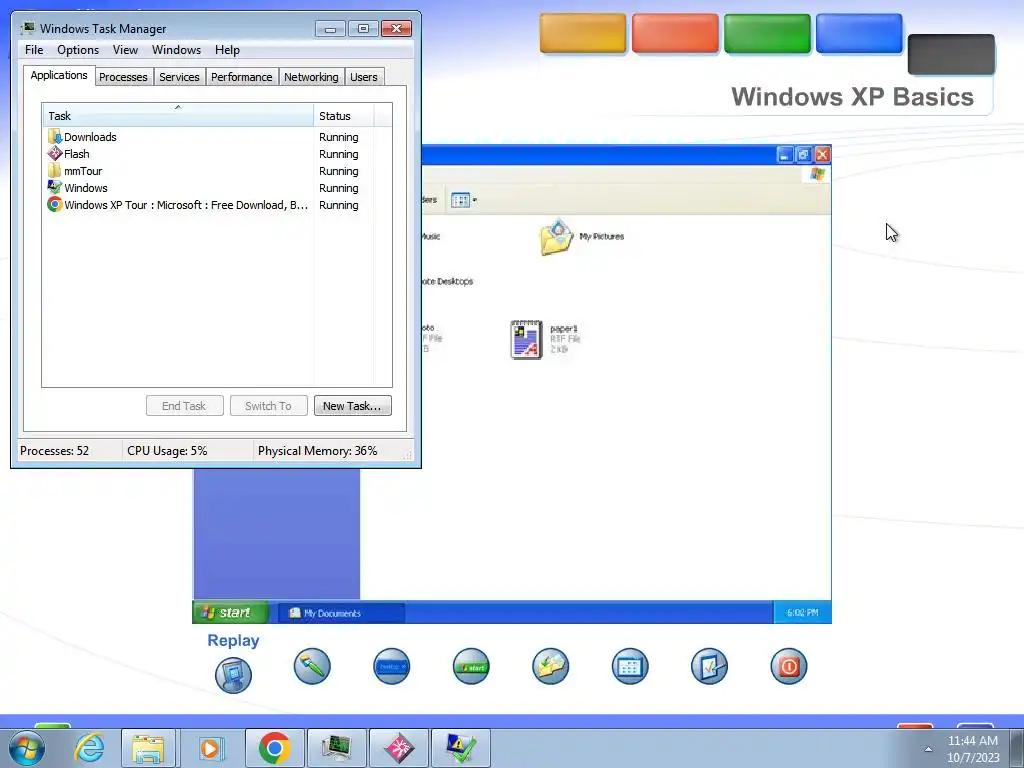The height and width of the screenshot is (768, 1024).
Task: Open the Options menu in Task Manager
Action: pos(78,50)
